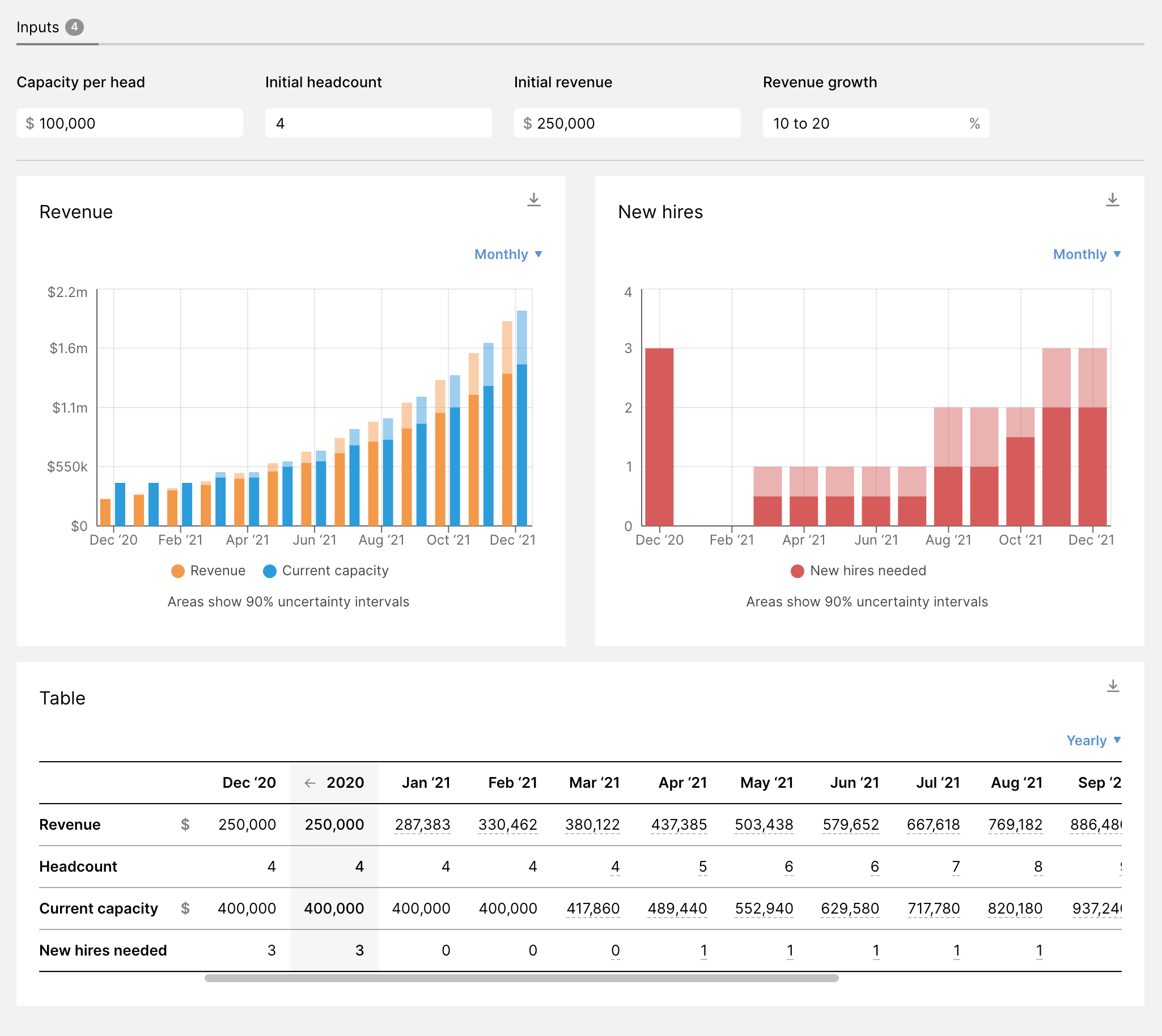
Task: Download the Table data
Action: click(x=1113, y=686)
